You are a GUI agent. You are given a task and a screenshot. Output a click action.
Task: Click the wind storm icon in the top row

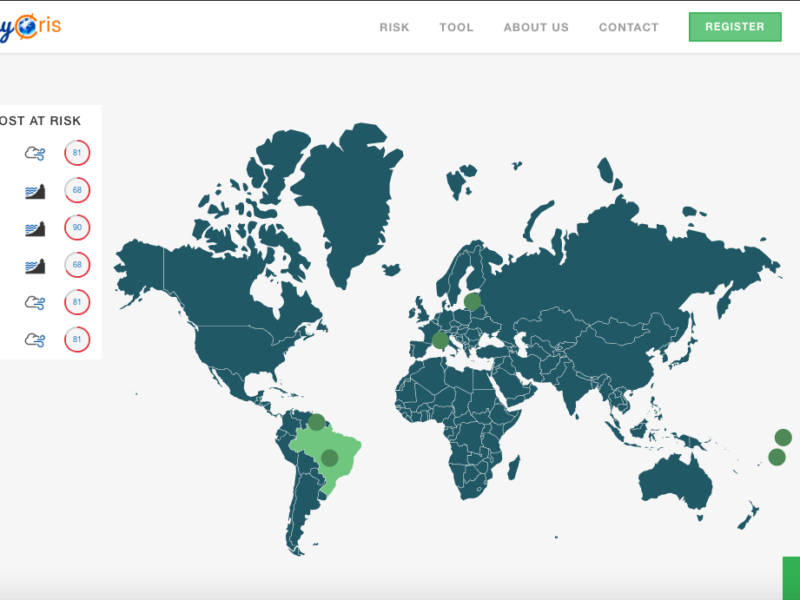coord(35,153)
